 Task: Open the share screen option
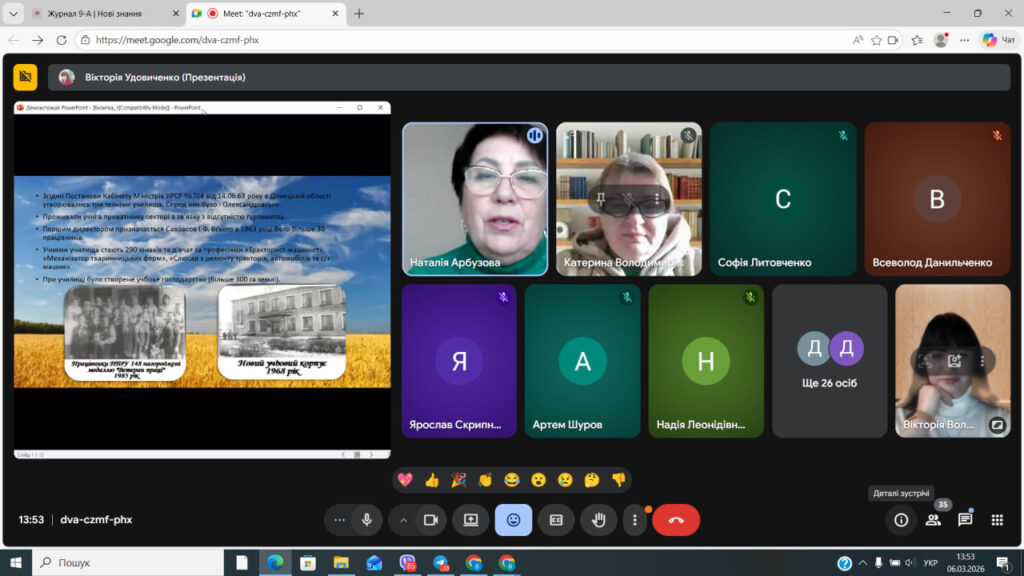click(x=470, y=520)
